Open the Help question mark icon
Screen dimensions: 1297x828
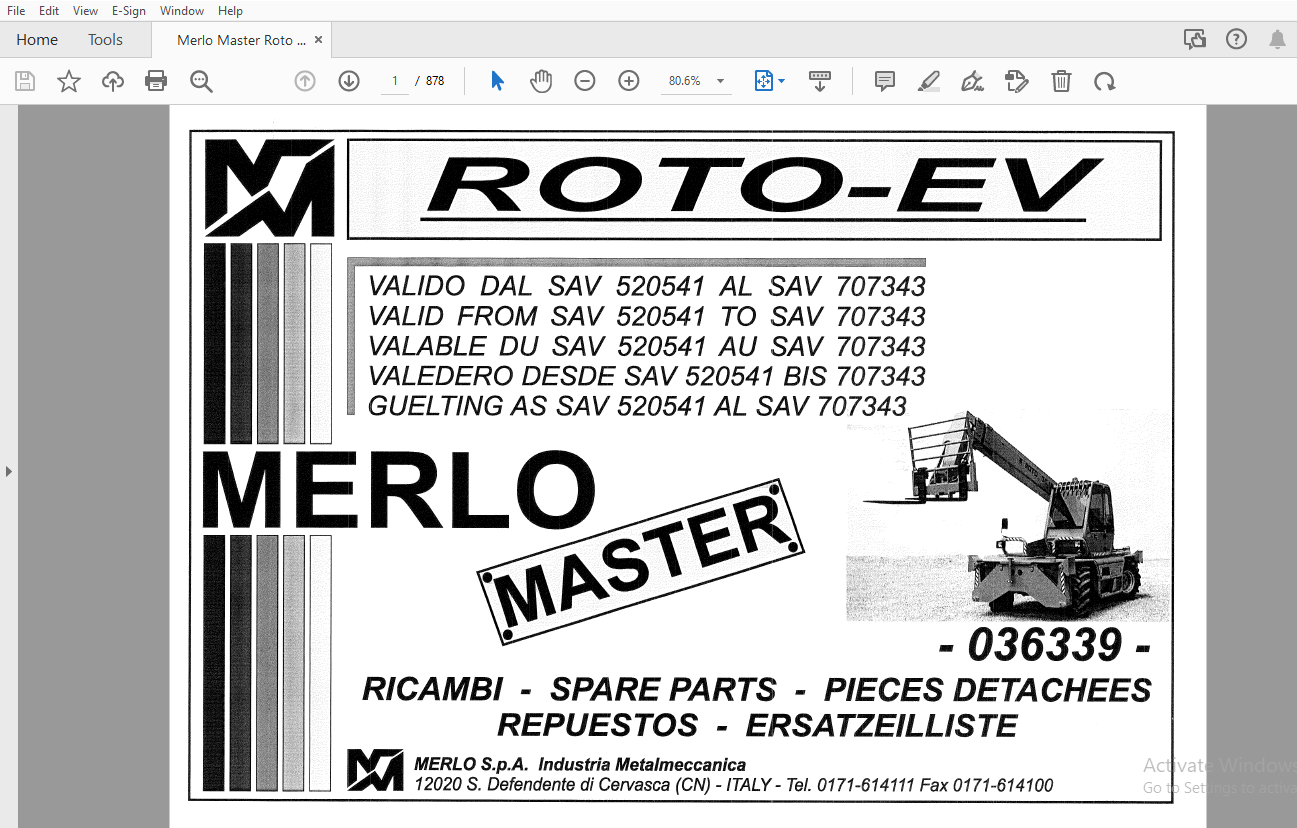1237,40
